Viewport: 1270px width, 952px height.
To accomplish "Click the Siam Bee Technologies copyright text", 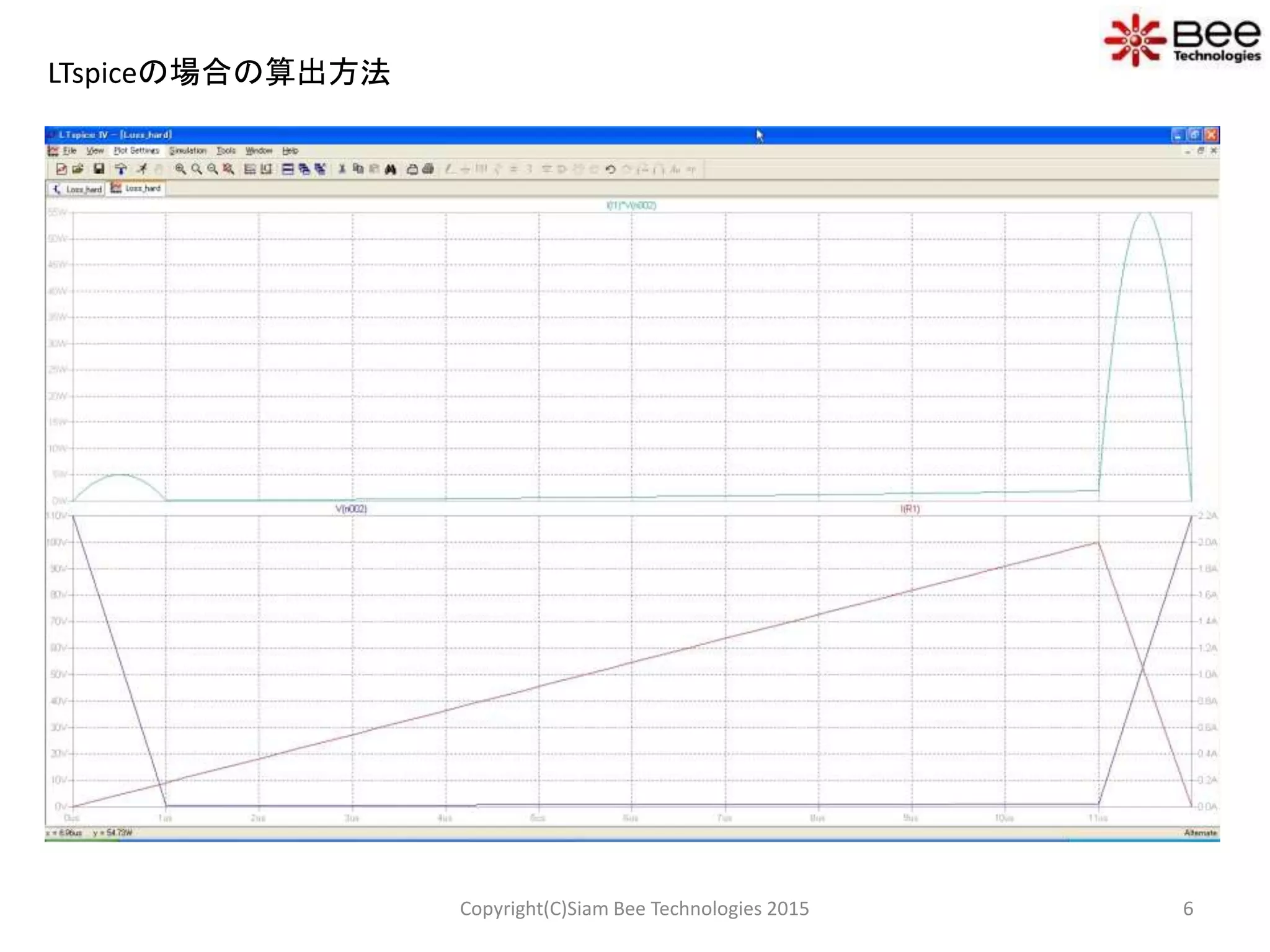I will (x=634, y=909).
